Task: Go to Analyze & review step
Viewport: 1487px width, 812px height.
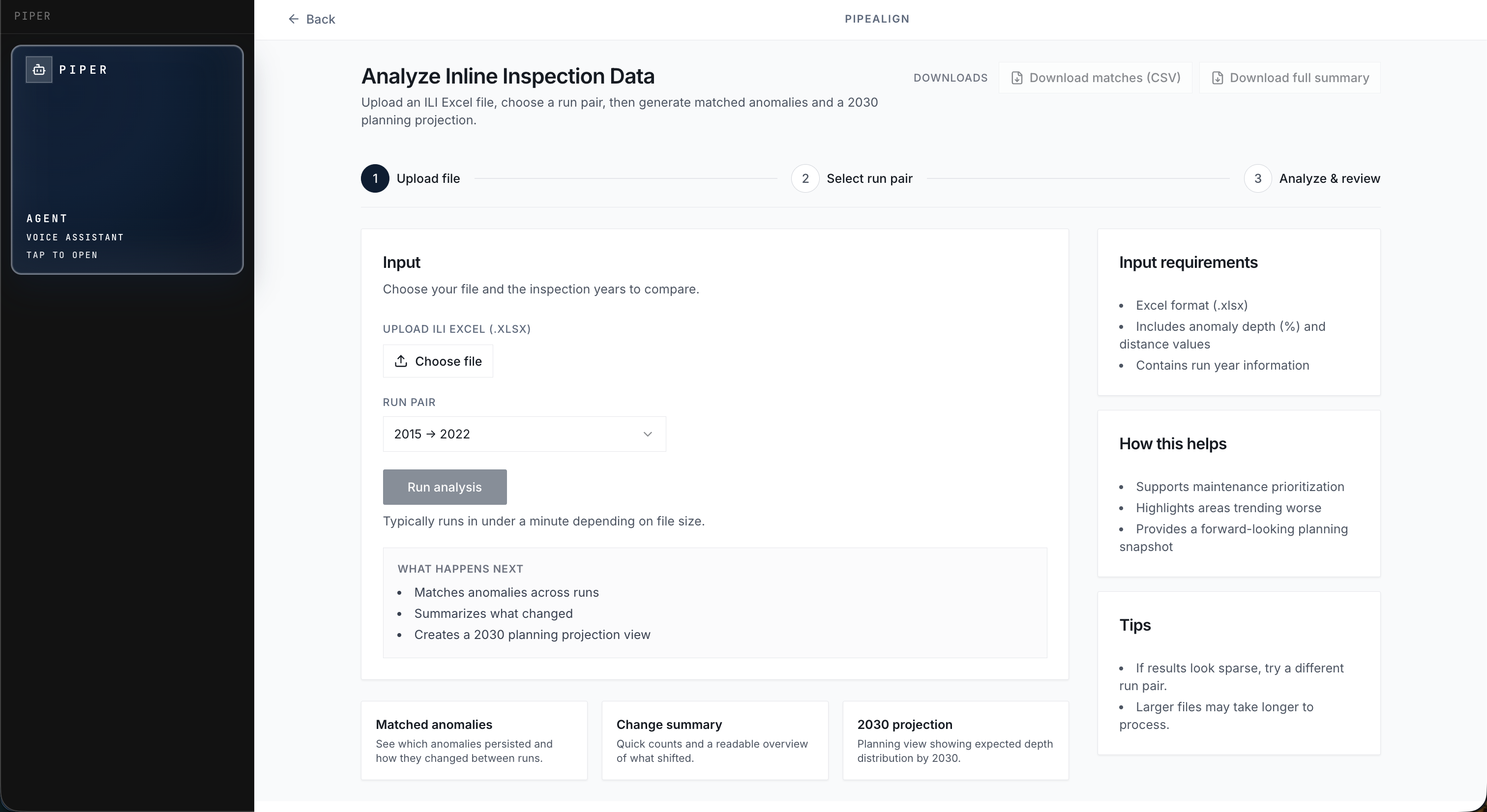Action: pos(1329,179)
